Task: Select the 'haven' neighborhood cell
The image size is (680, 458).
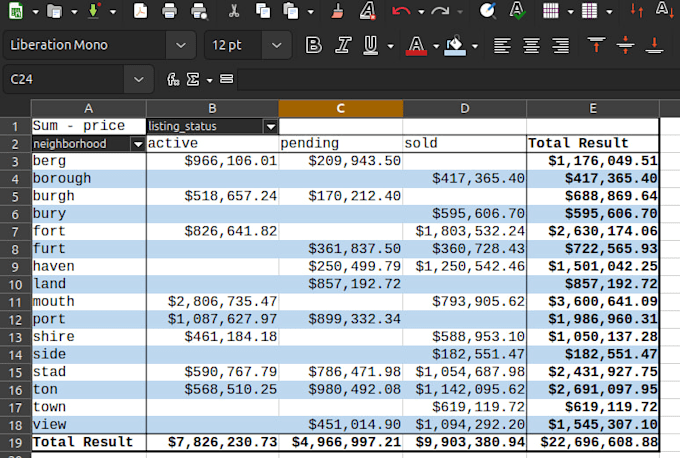Action: coord(88,266)
